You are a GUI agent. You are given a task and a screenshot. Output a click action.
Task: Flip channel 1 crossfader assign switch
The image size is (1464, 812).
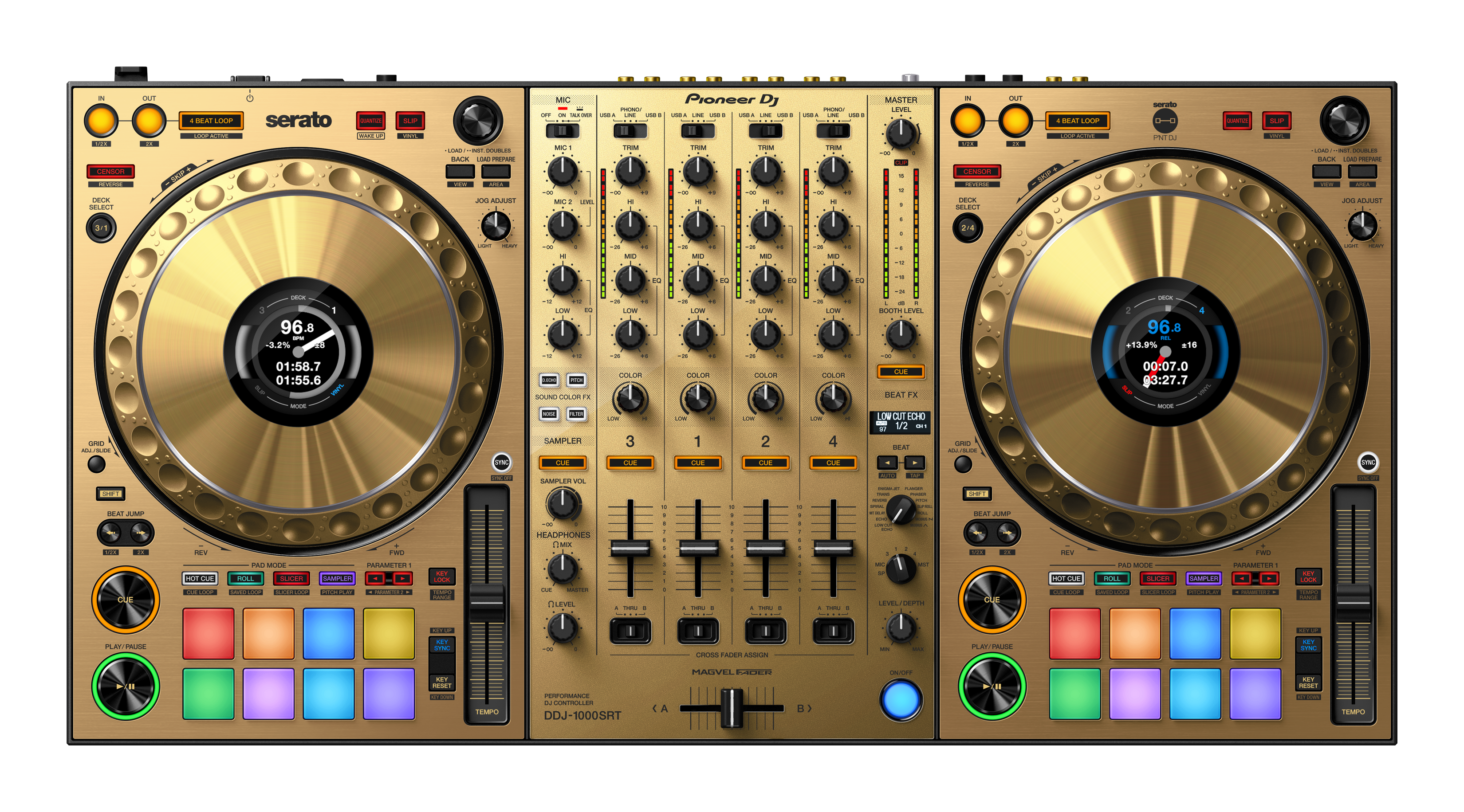click(x=698, y=631)
